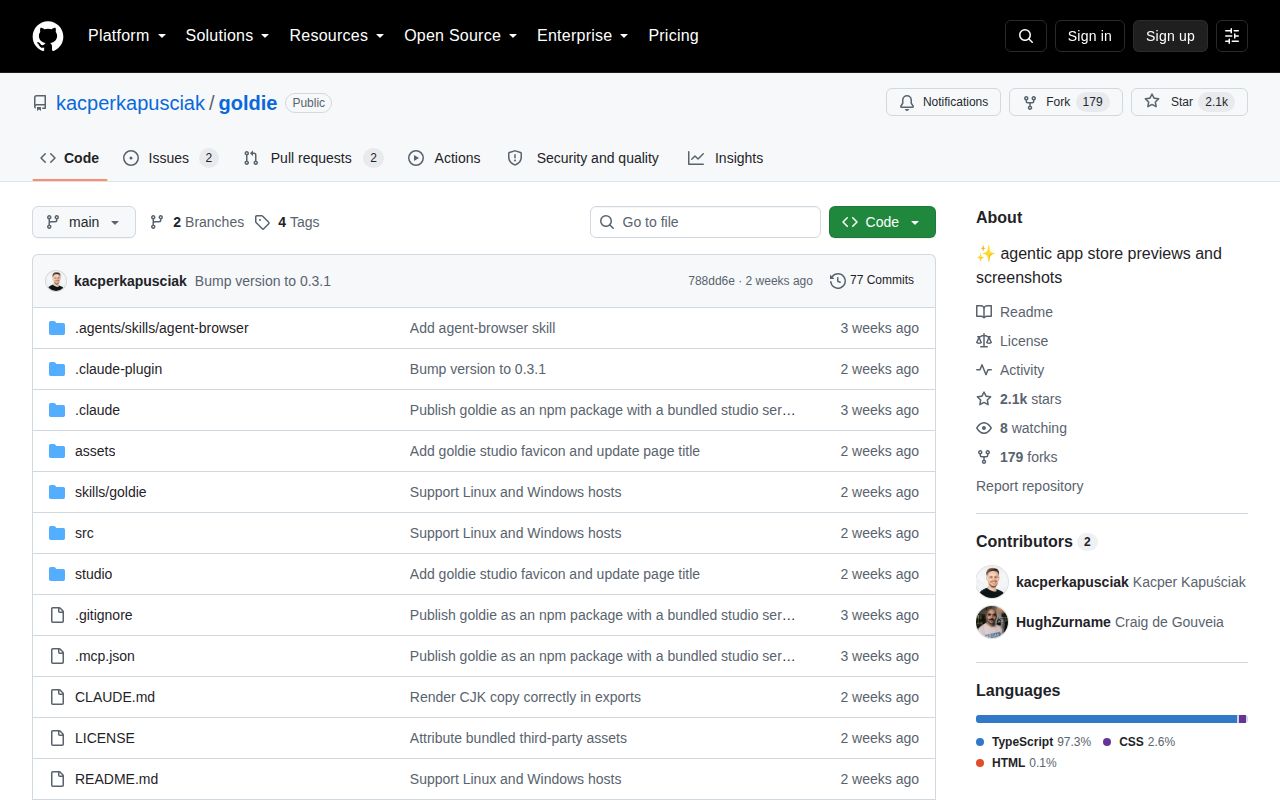Expand the Solutions menu

pos(227,36)
